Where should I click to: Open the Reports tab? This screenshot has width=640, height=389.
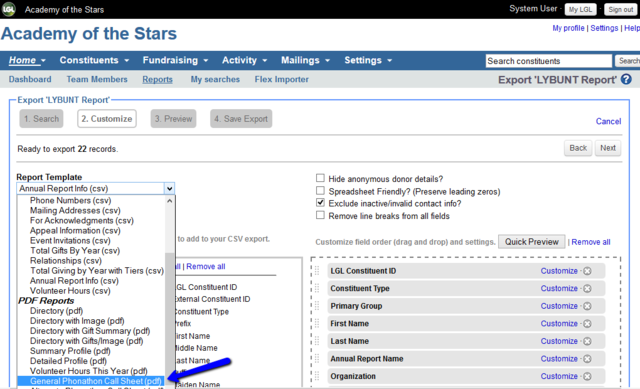[x=157, y=80]
